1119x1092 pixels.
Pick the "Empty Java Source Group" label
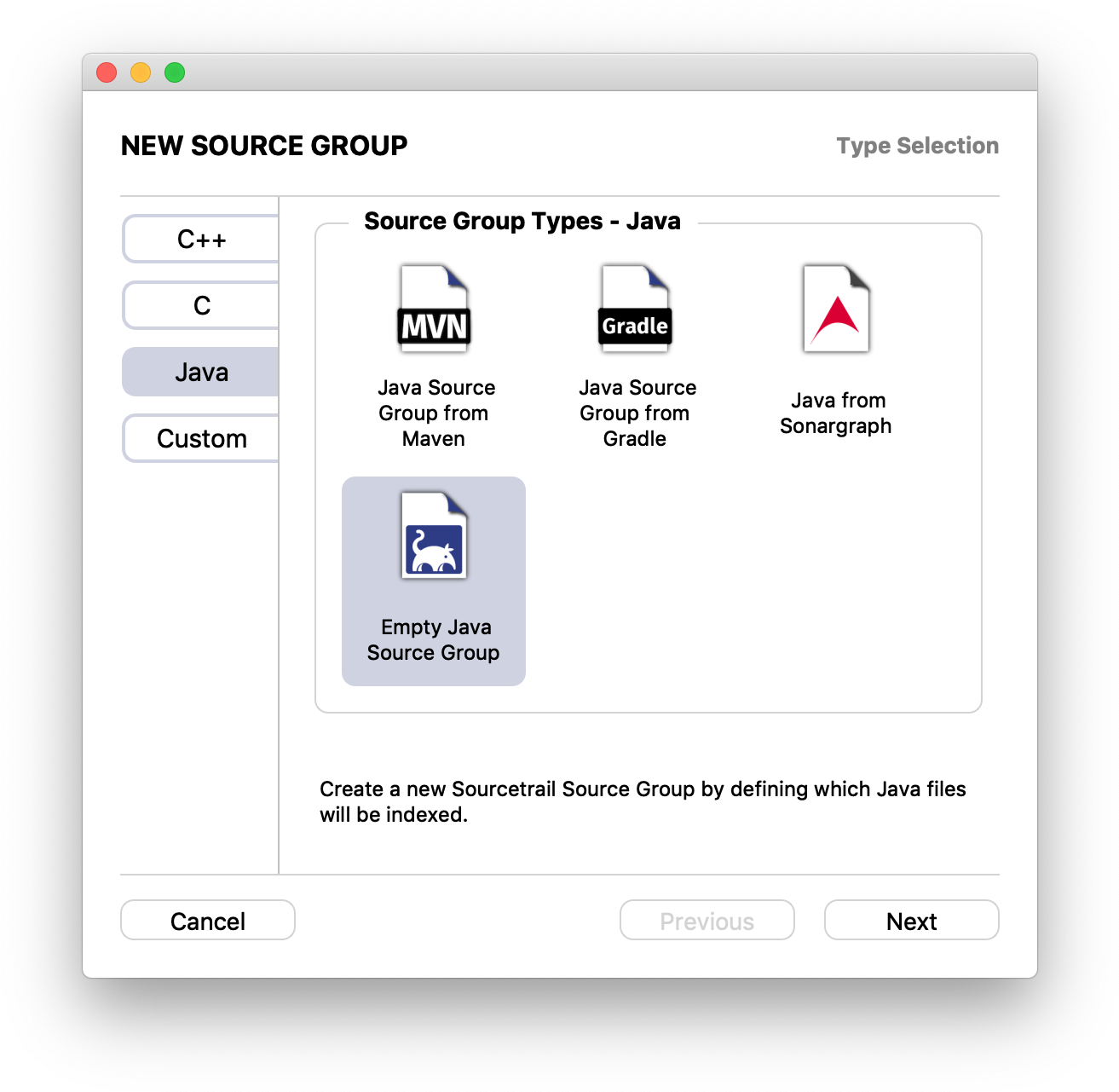click(435, 640)
